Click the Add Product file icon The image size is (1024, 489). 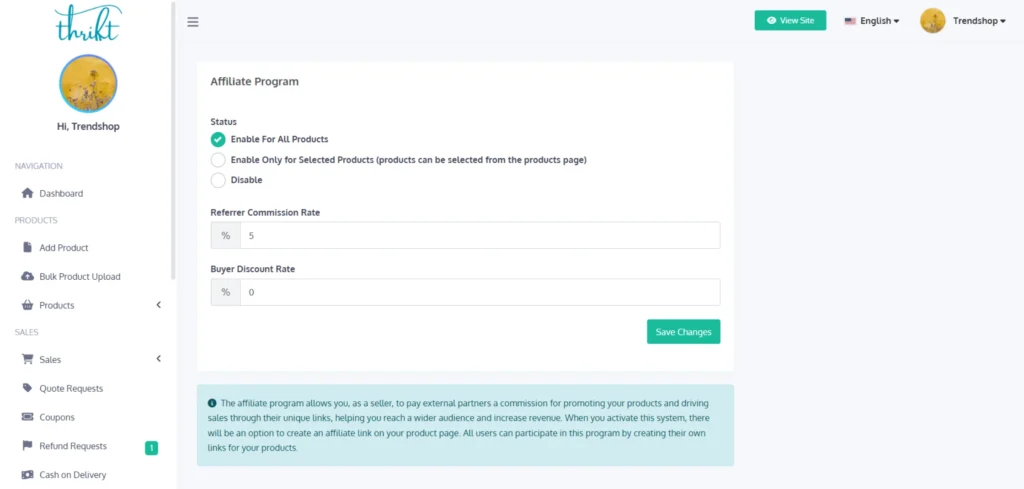(x=28, y=247)
